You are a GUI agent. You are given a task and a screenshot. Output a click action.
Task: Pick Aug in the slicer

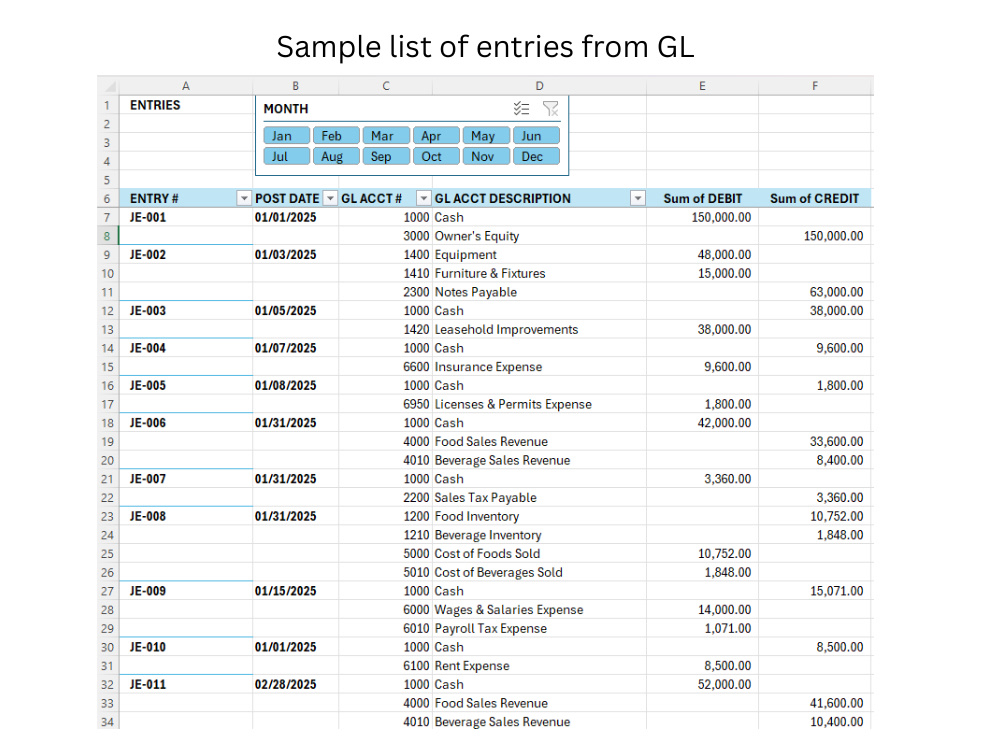pos(336,156)
